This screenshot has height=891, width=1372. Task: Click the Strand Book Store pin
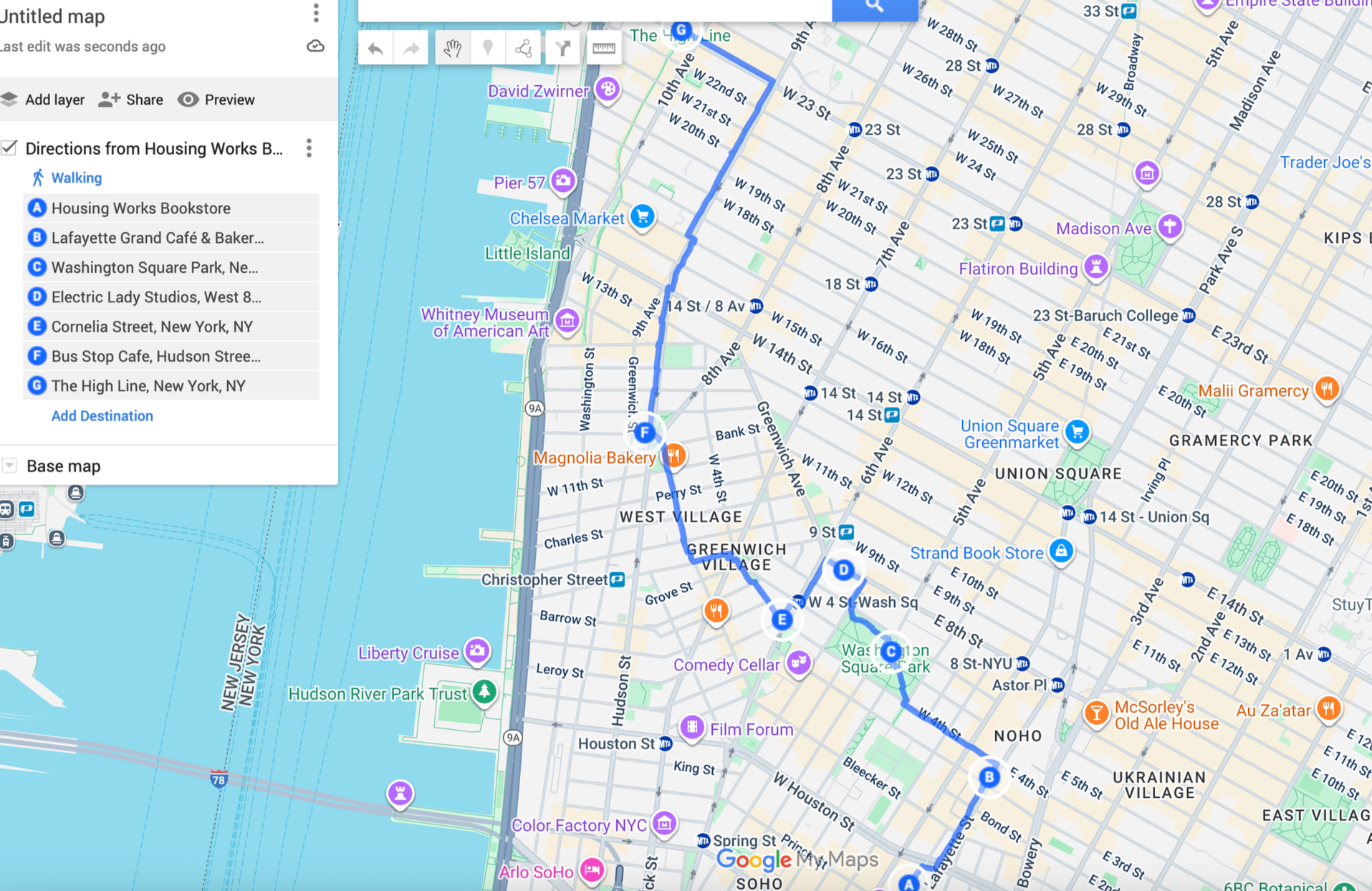click(x=1061, y=551)
